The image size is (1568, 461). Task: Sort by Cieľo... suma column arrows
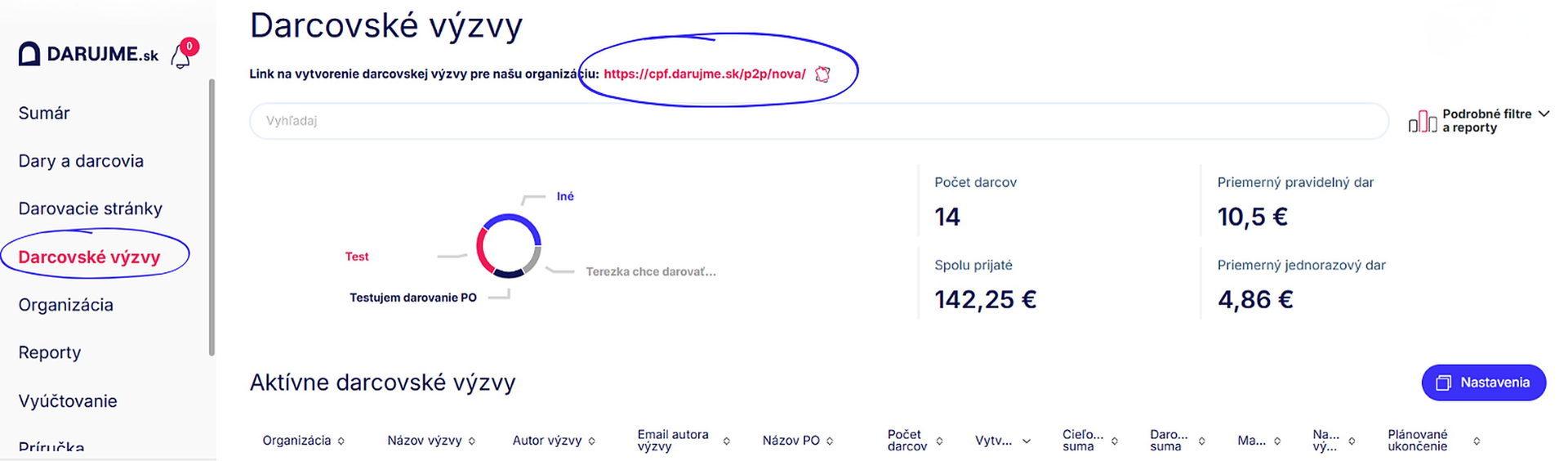point(1114,441)
